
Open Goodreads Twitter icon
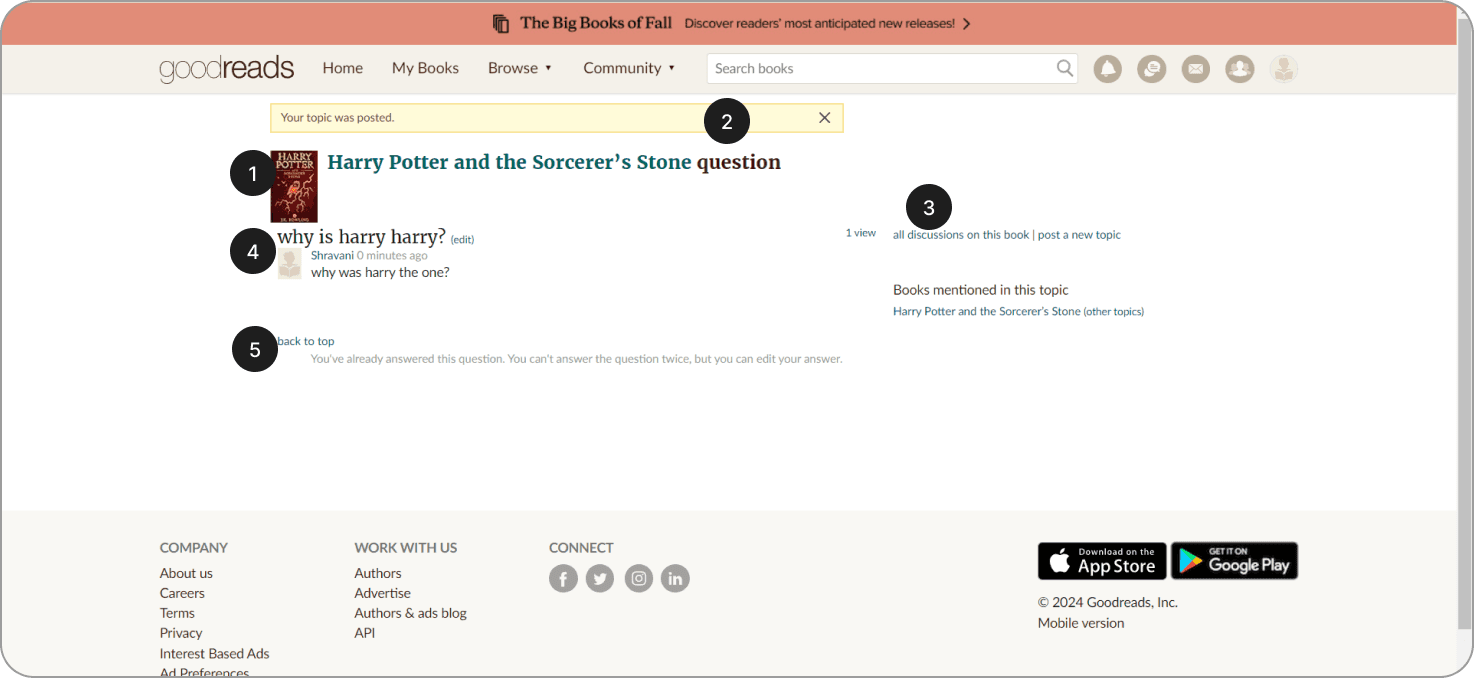pos(600,578)
